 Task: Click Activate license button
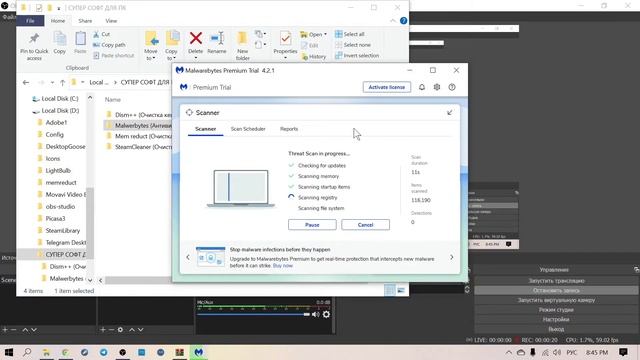[x=387, y=87]
